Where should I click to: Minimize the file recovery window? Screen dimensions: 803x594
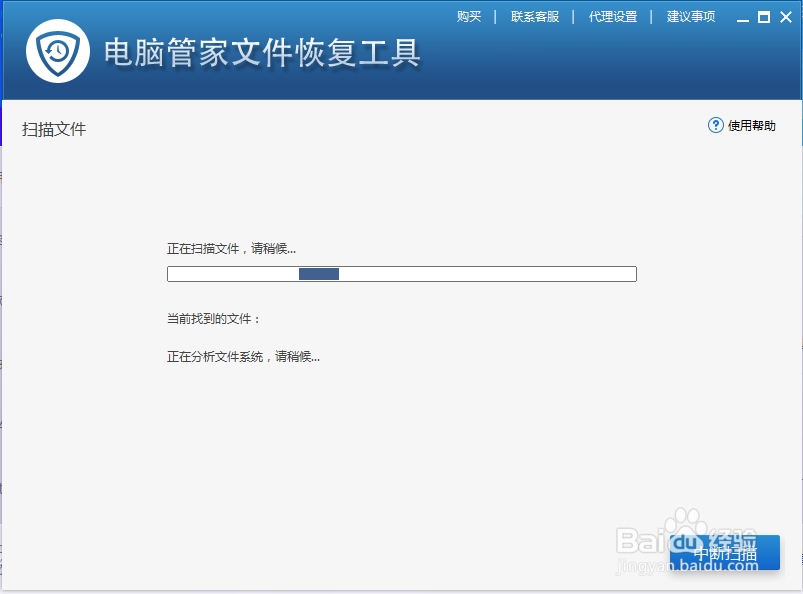(x=743, y=16)
